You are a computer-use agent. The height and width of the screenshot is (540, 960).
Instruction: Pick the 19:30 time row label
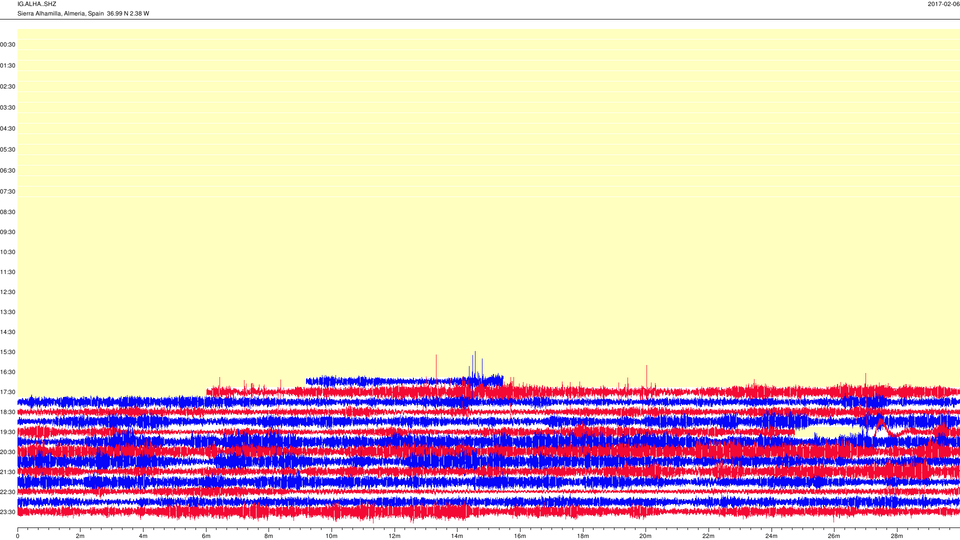7,432
